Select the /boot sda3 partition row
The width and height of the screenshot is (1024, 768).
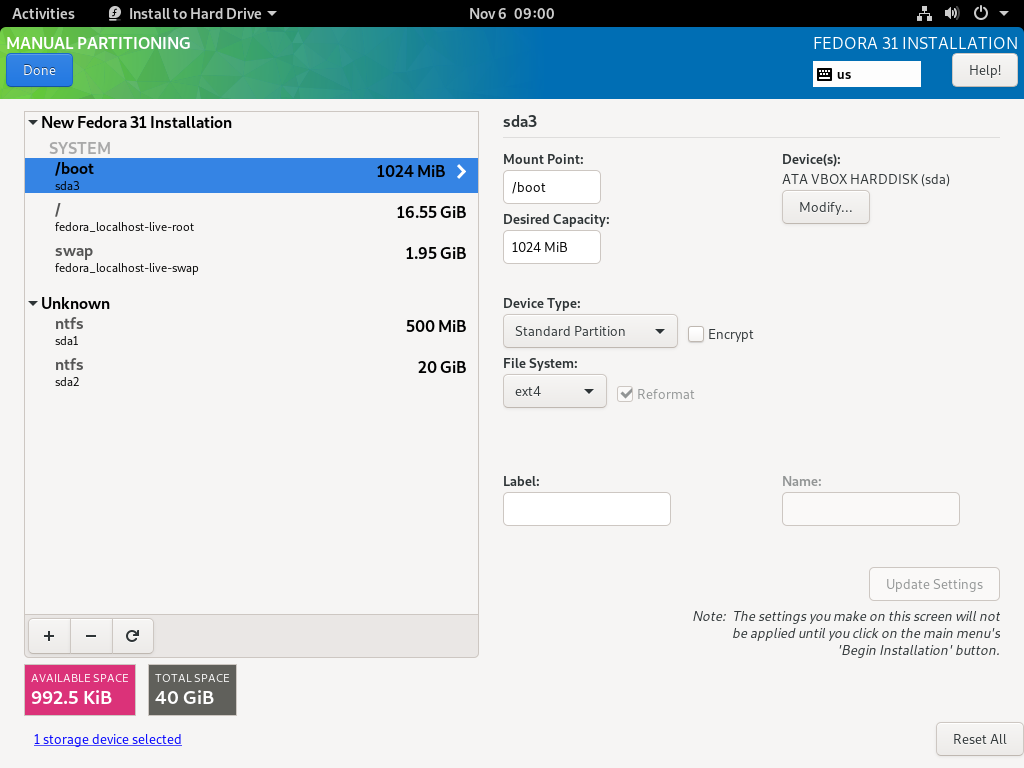tap(251, 176)
